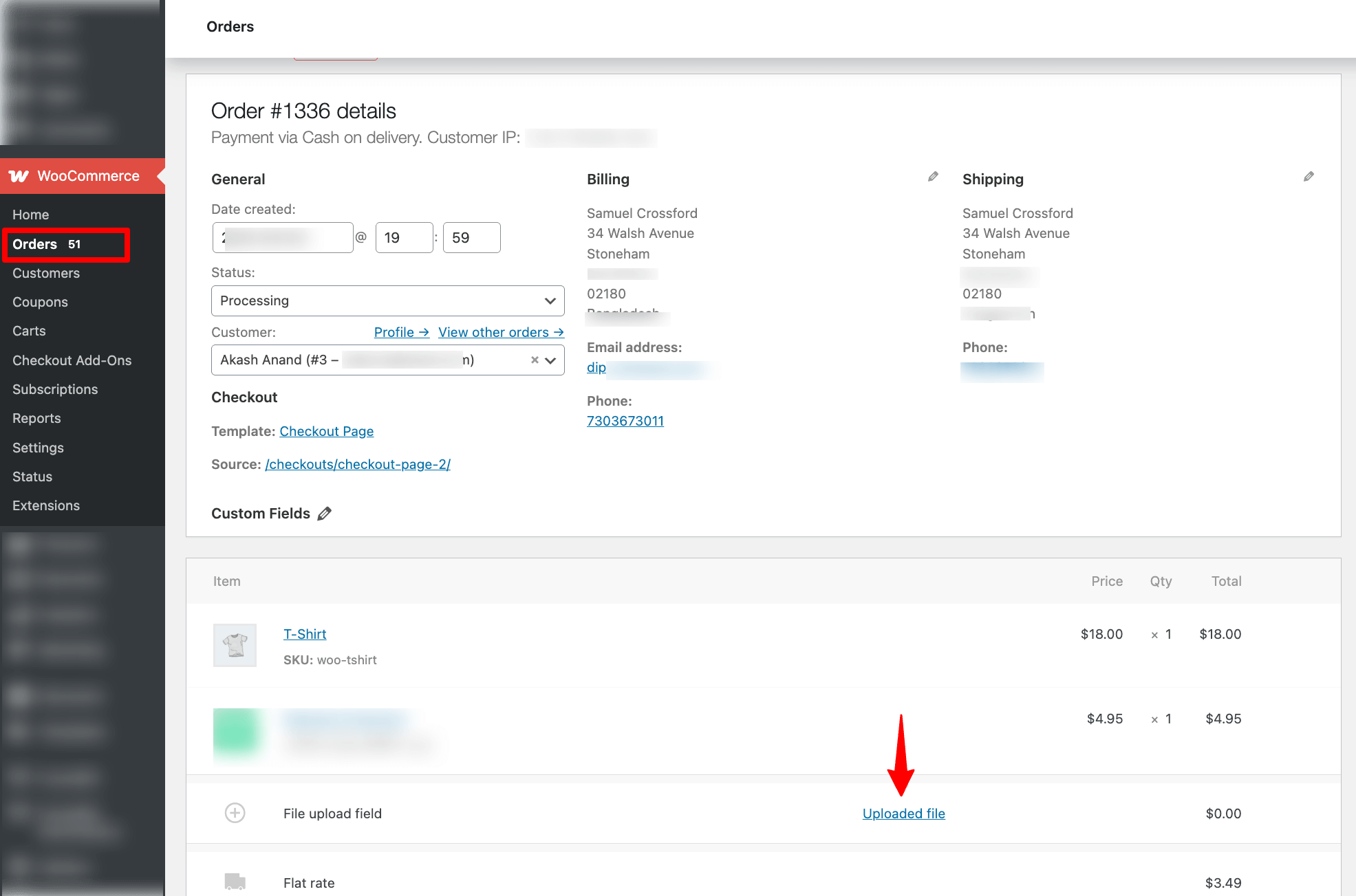Click the hour input field showing 19
Image resolution: width=1356 pixels, height=896 pixels.
coord(404,237)
